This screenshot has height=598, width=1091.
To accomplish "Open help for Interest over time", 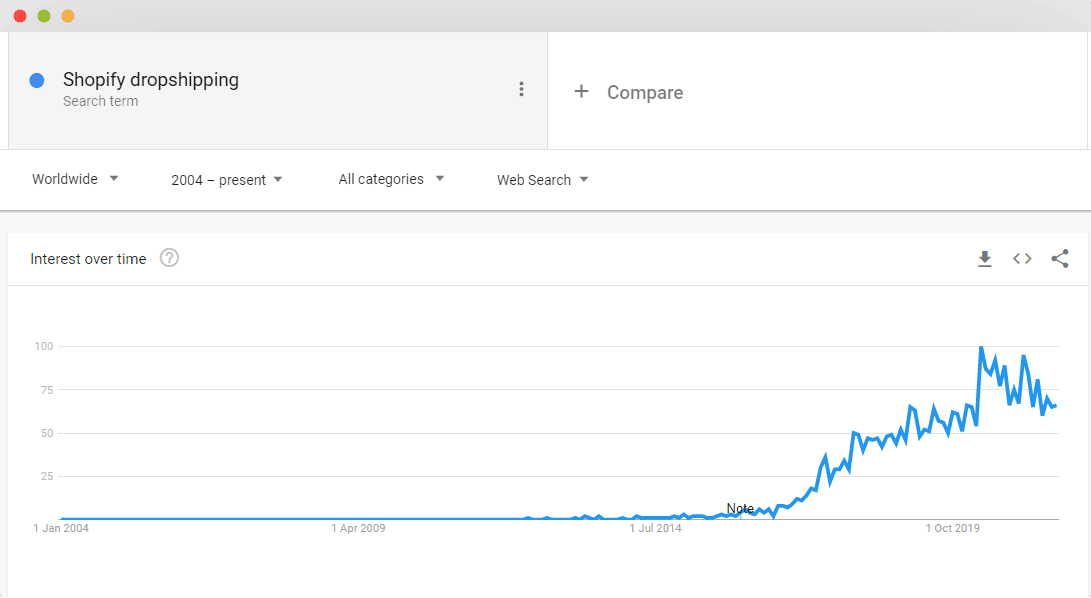I will 169,258.
